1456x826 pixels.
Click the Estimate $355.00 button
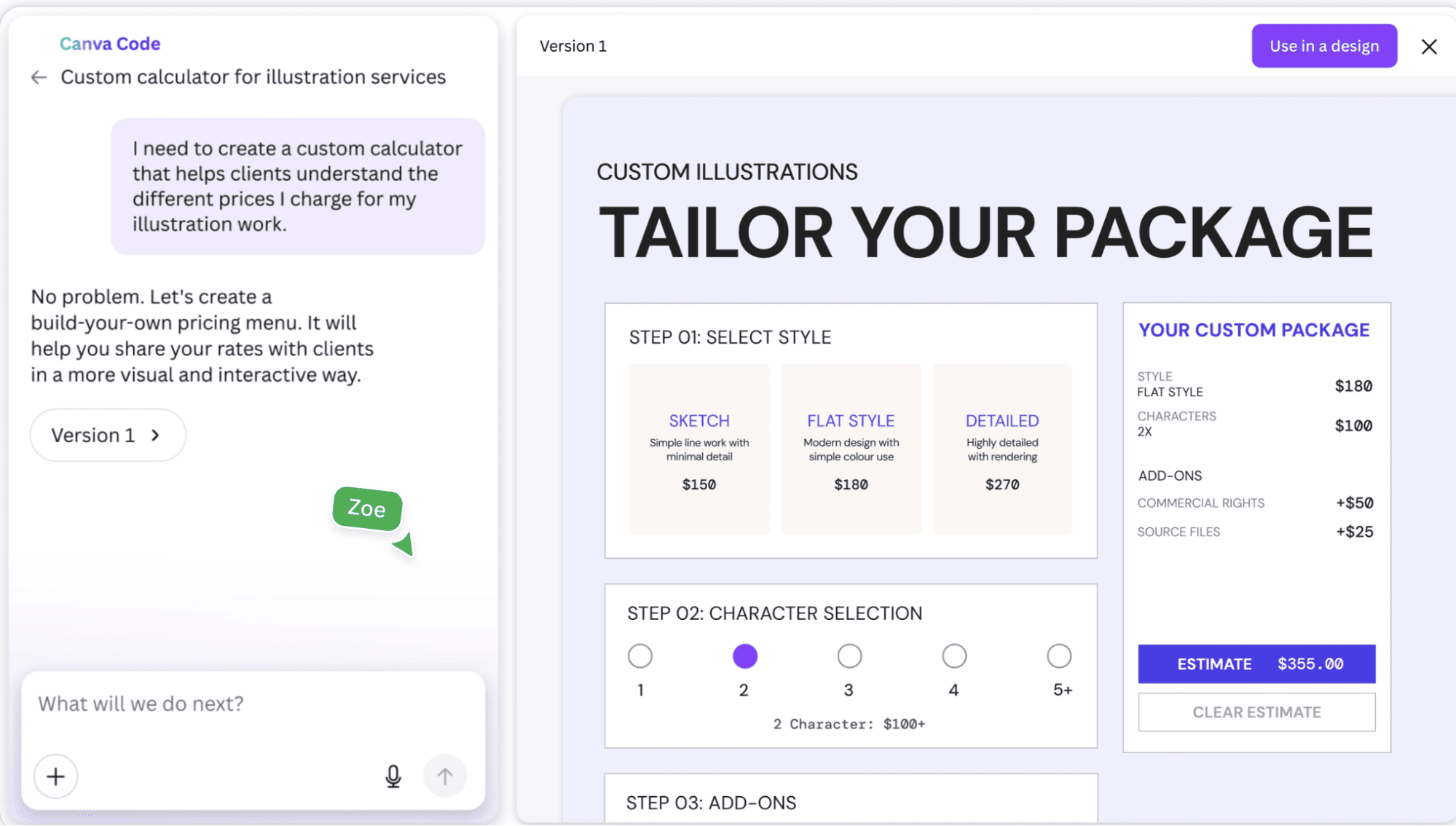pyautogui.click(x=1256, y=664)
